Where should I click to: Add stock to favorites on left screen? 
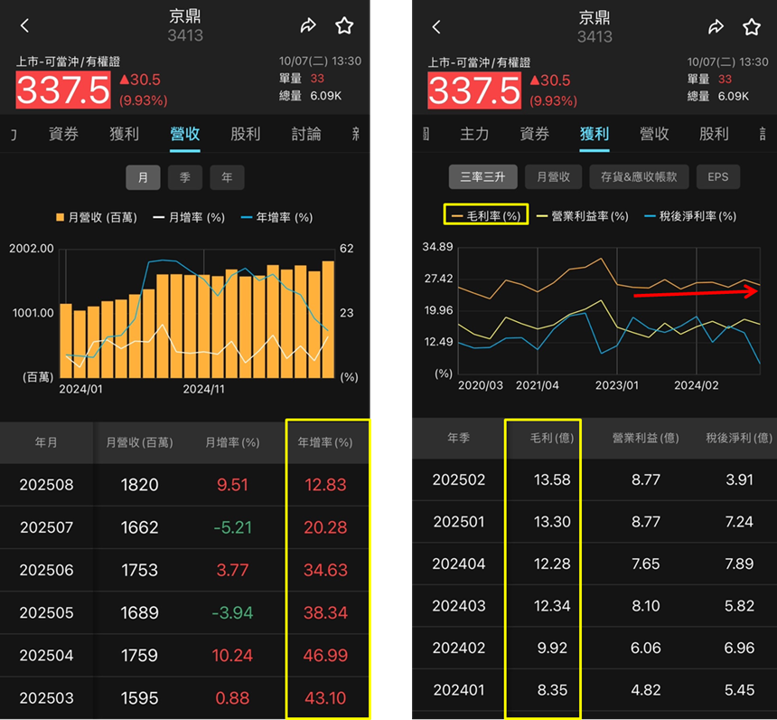pos(344,25)
